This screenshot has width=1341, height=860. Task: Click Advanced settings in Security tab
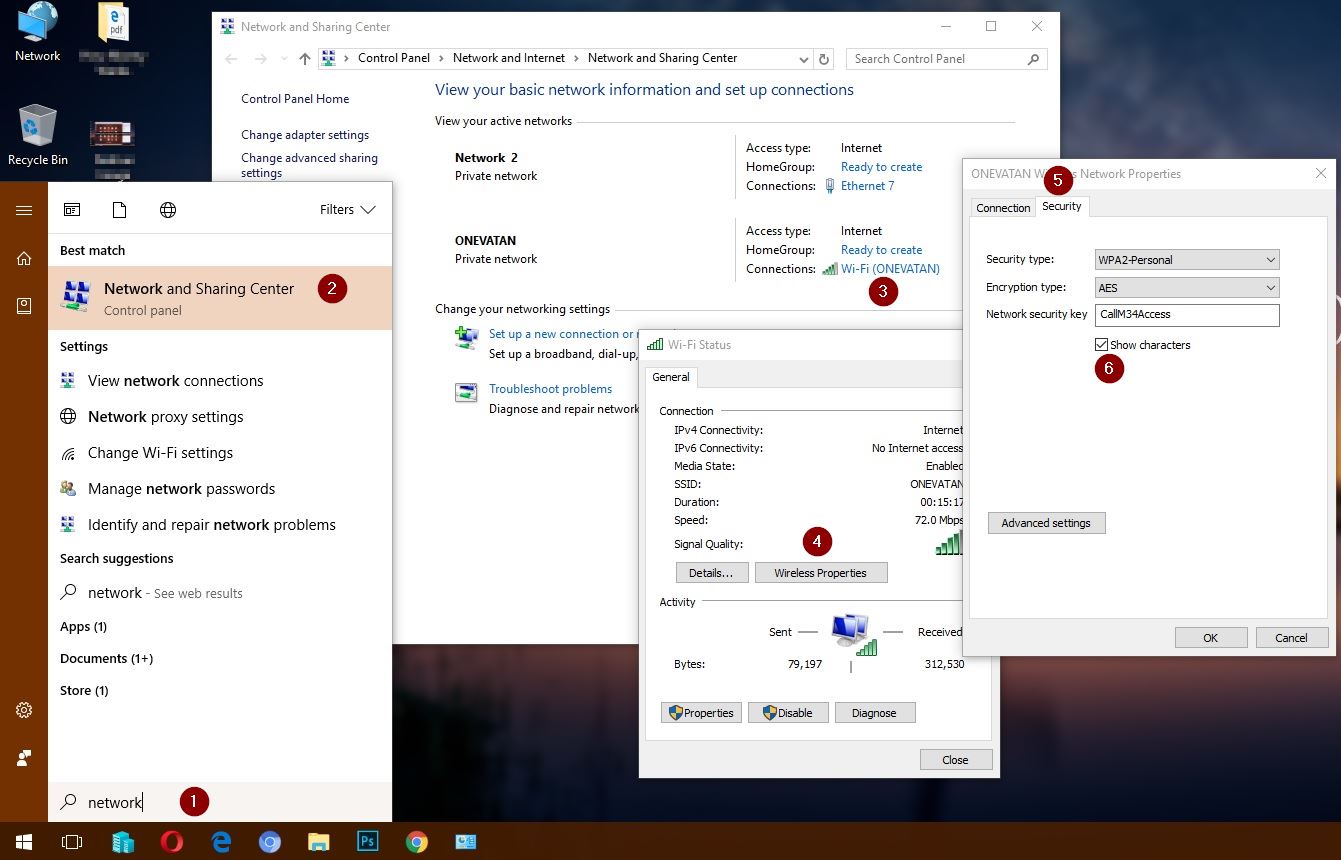pos(1046,523)
